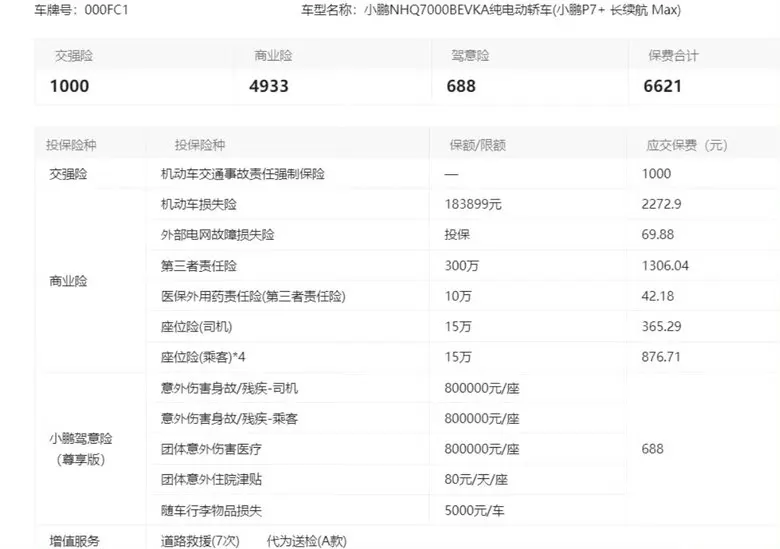Select the 外部电网故障损失险 row label
The width and height of the screenshot is (780, 549).
217,235
